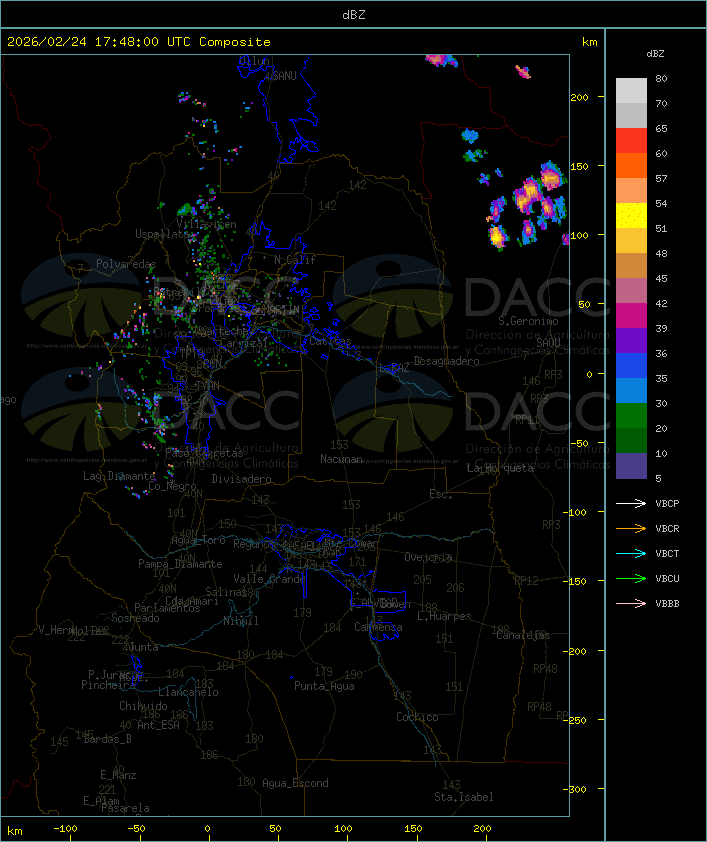Click the Polvaredas map label
The image size is (707, 842).
coord(126,264)
